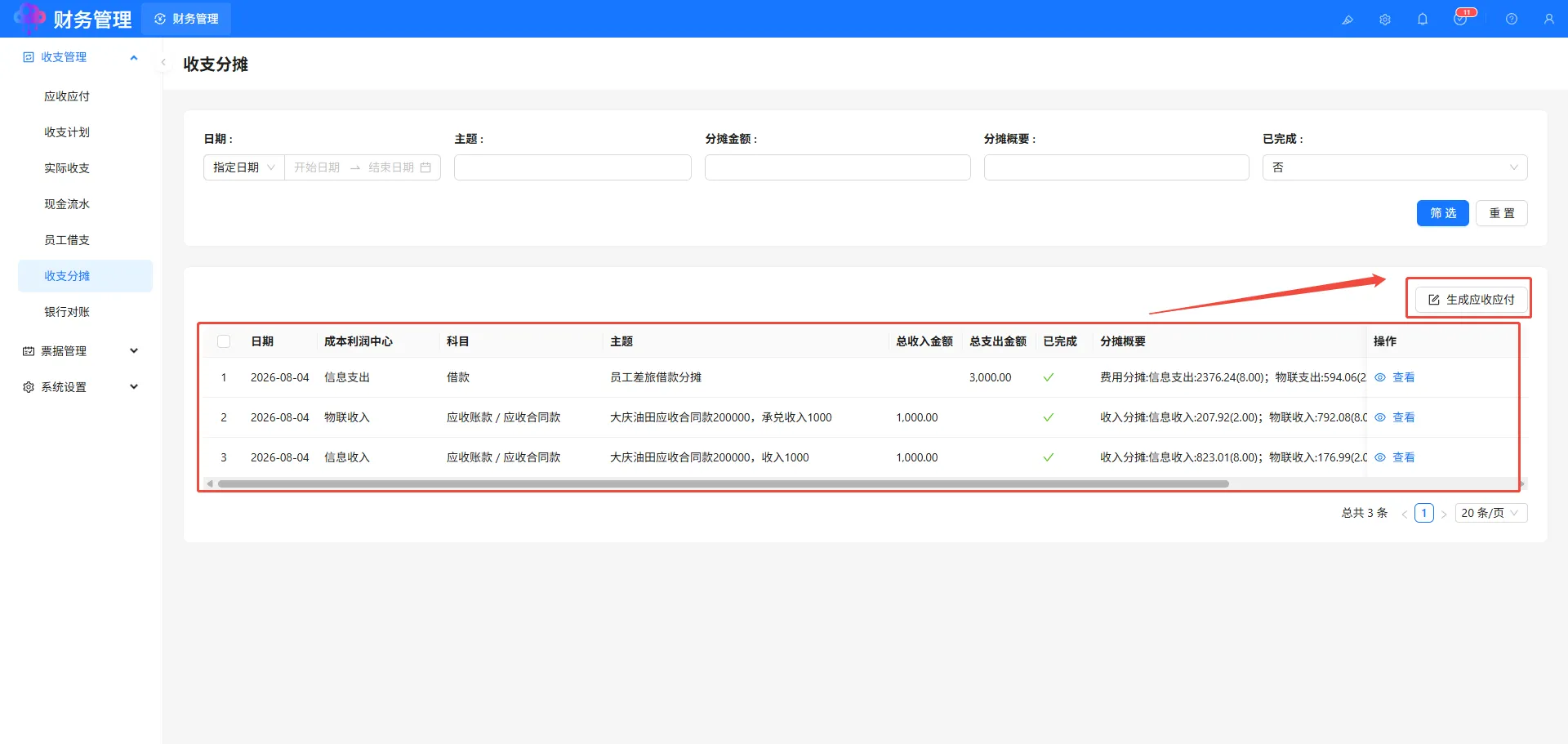The height and width of the screenshot is (744, 1568).
Task: Go to page 1 in pagination
Action: 1424,513
